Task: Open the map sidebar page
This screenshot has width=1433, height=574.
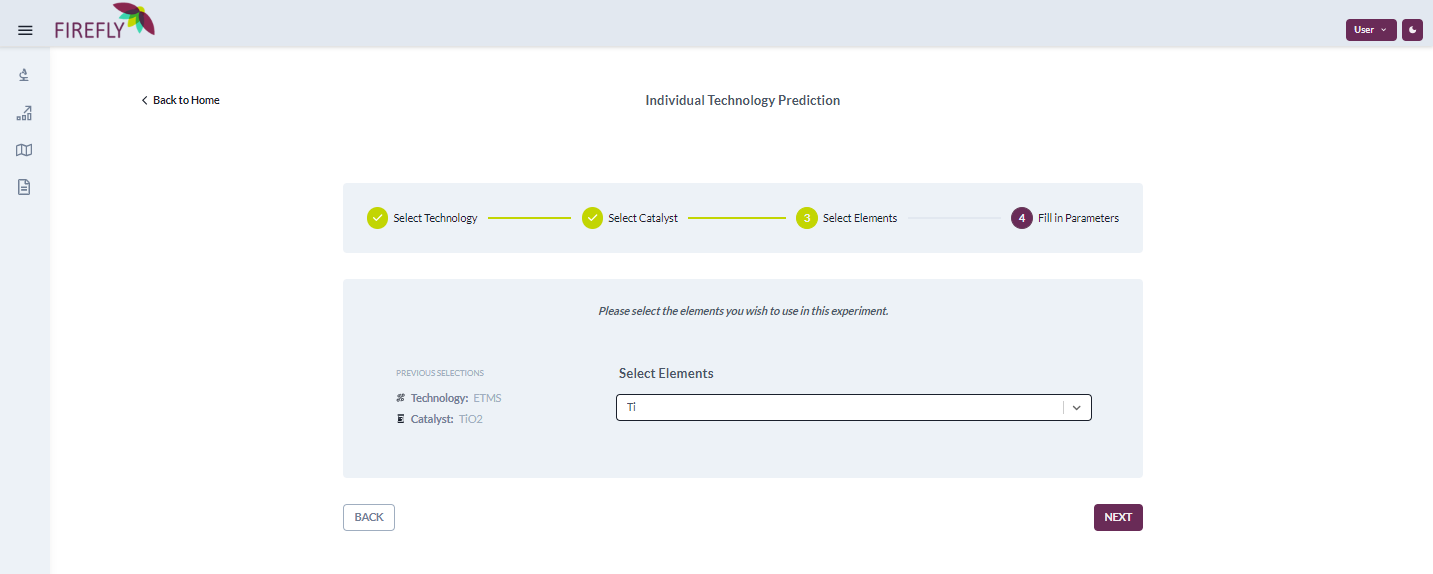Action: (25, 150)
